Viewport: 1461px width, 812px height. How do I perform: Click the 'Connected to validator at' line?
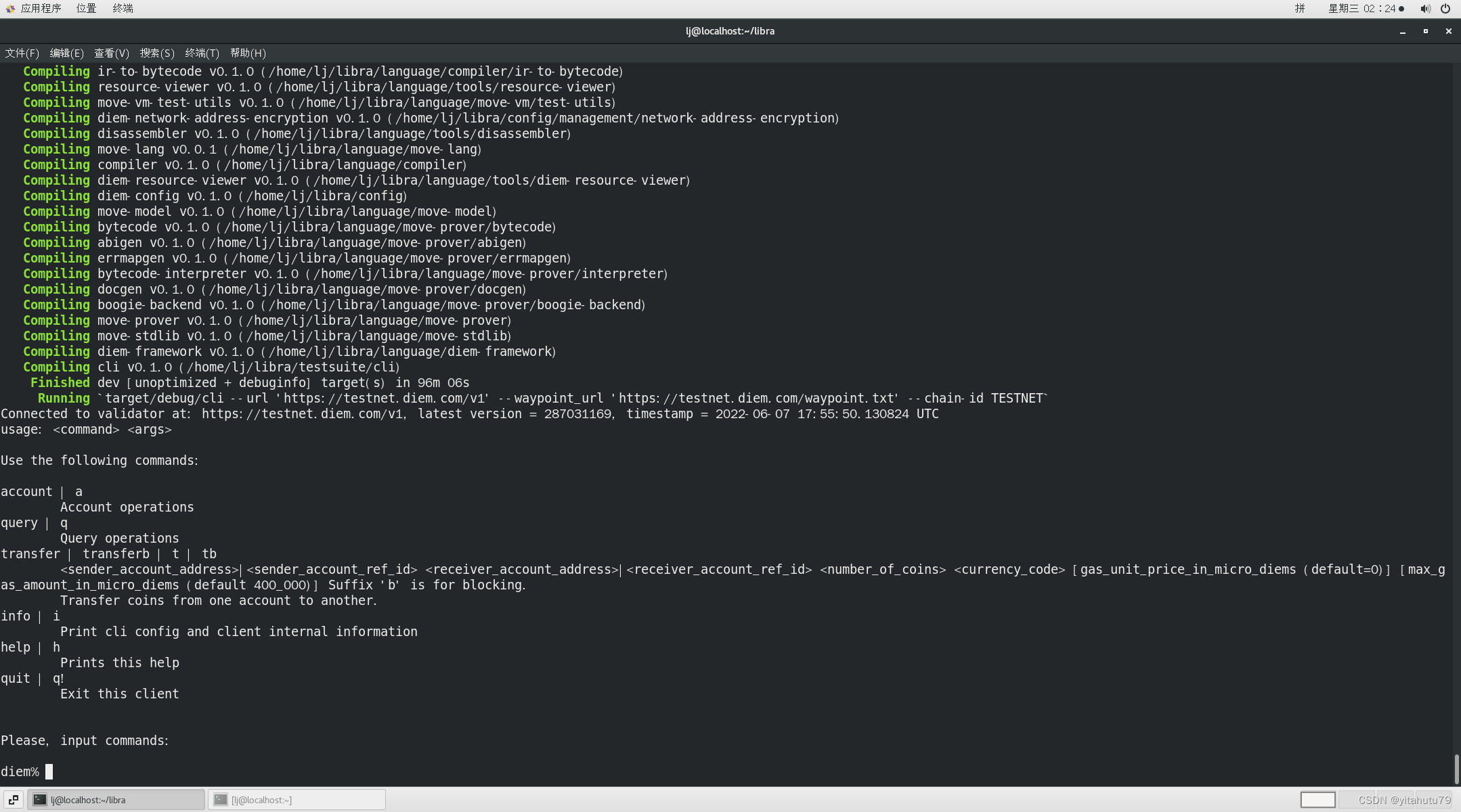470,413
